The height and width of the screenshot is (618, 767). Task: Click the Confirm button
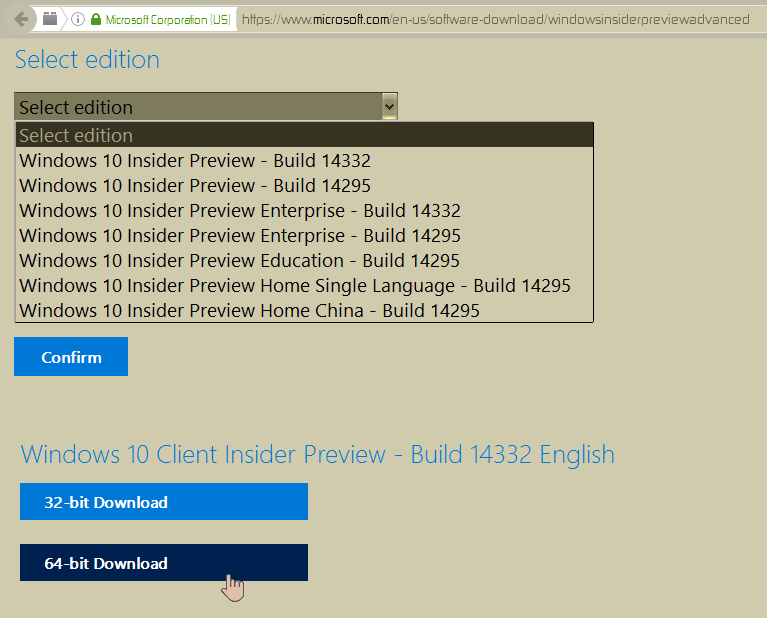pyautogui.click(x=71, y=356)
